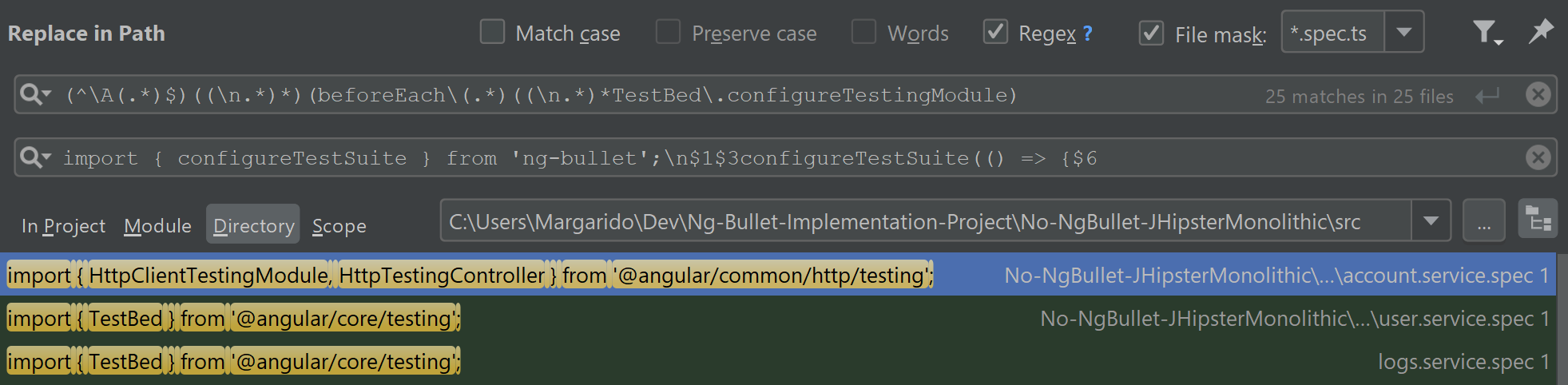This screenshot has width=1568, height=385.
Task: Click the Regex help question mark
Action: (1088, 34)
